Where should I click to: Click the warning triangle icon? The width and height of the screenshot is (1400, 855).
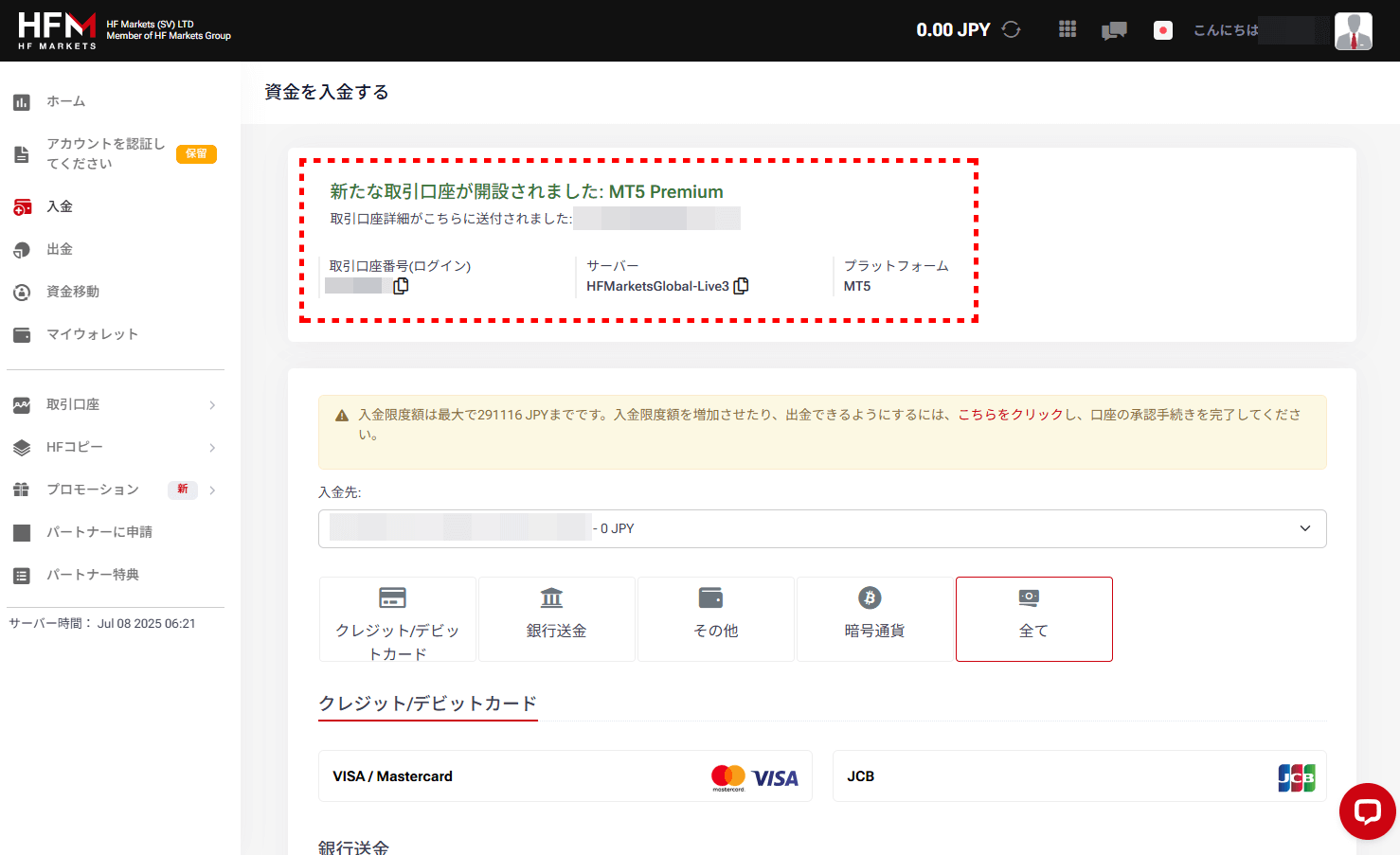click(342, 416)
